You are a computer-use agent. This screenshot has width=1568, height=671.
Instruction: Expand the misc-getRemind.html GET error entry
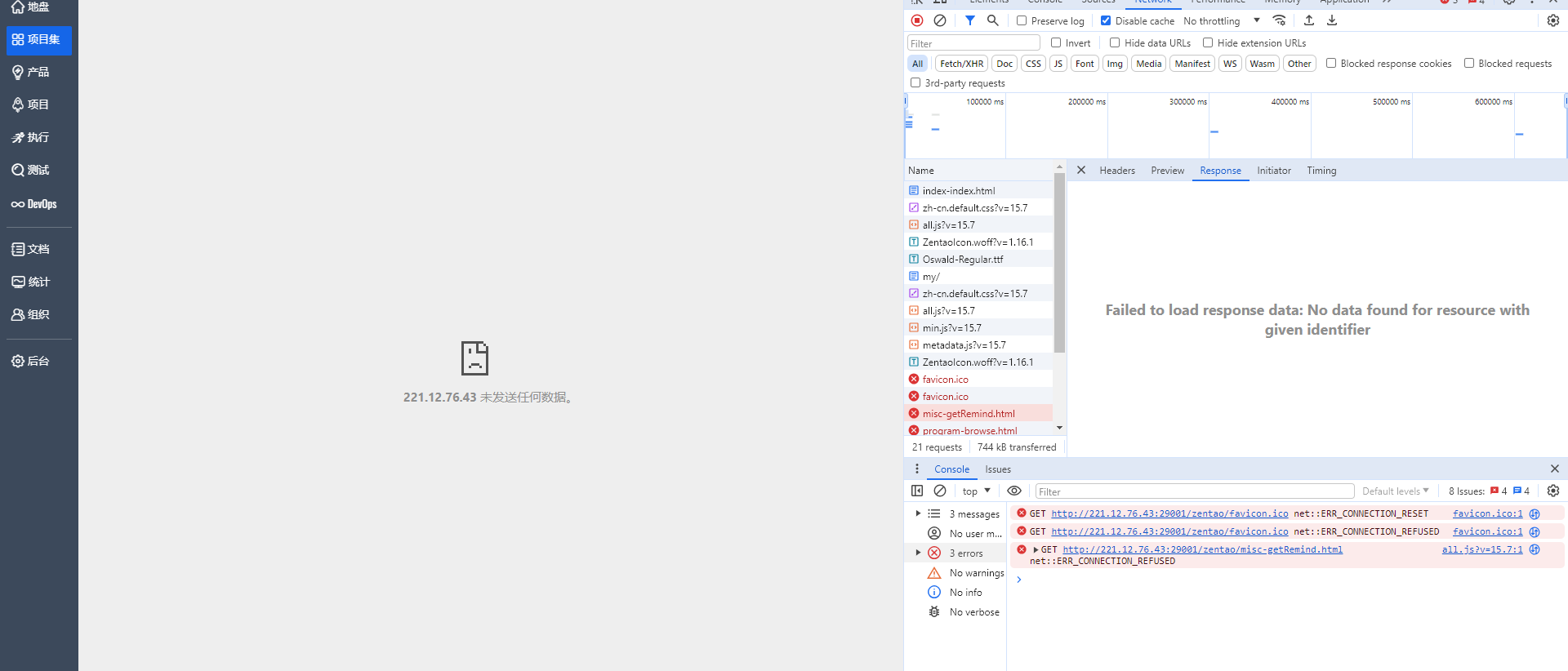[1036, 550]
